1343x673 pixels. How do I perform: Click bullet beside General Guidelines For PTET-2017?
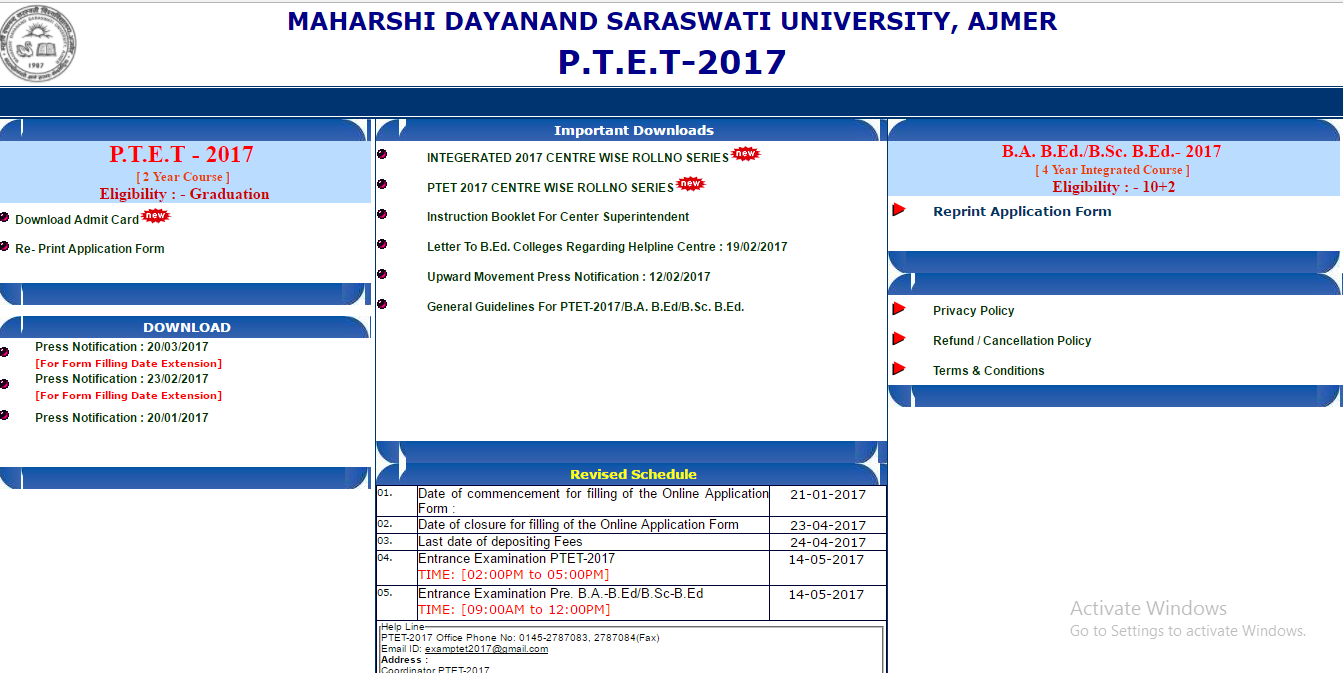coord(382,304)
